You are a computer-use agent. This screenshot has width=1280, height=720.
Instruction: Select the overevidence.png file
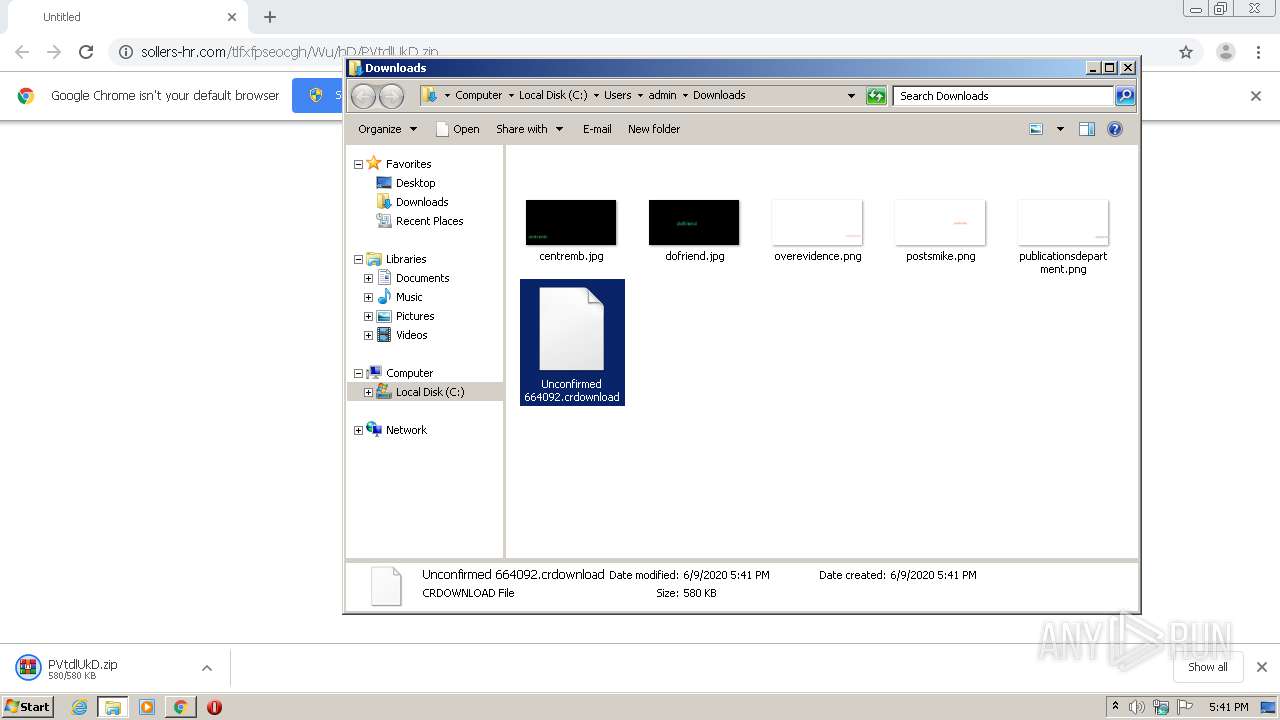tap(817, 231)
